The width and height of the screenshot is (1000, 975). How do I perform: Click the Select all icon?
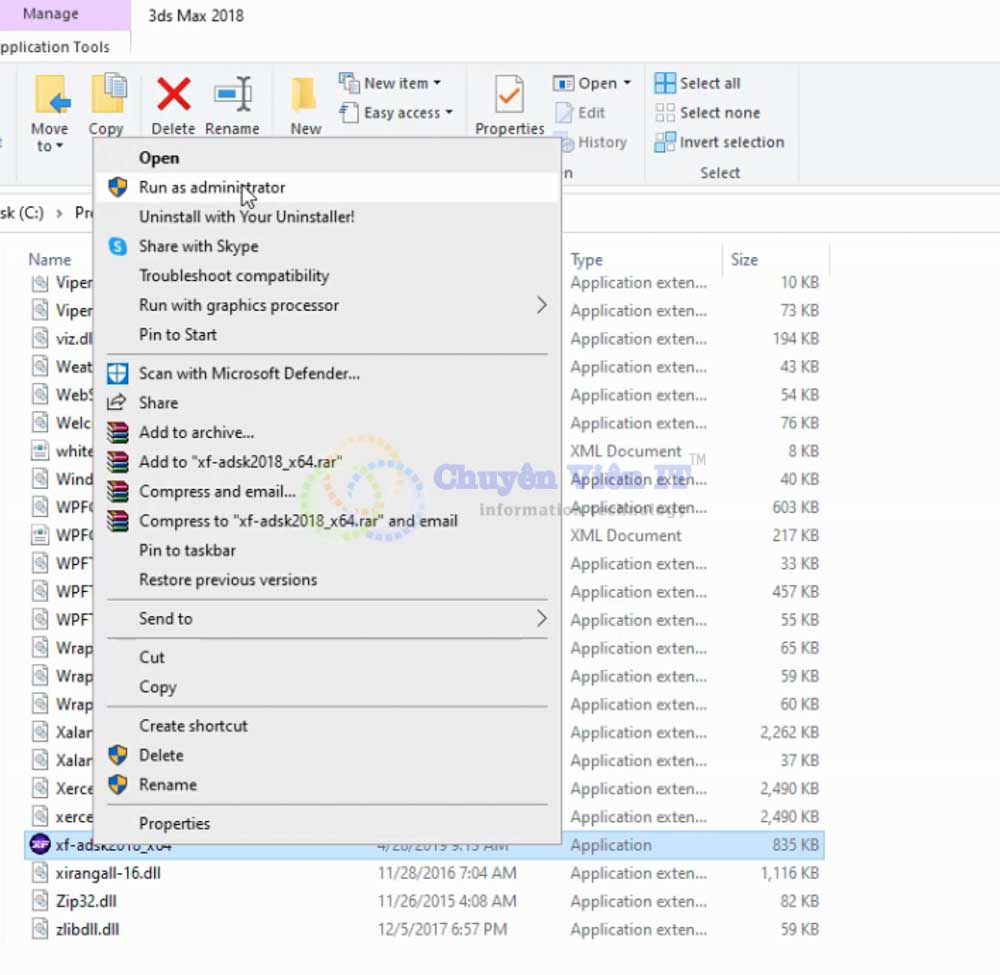pos(665,83)
